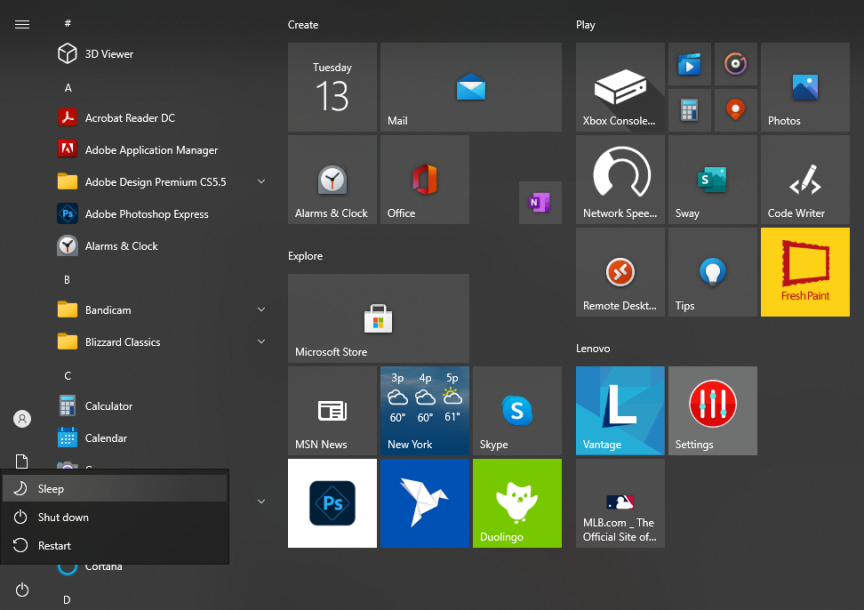Viewport: 864px width, 610px height.
Task: Open the Lenovo Vantage tile
Action: [x=620, y=410]
